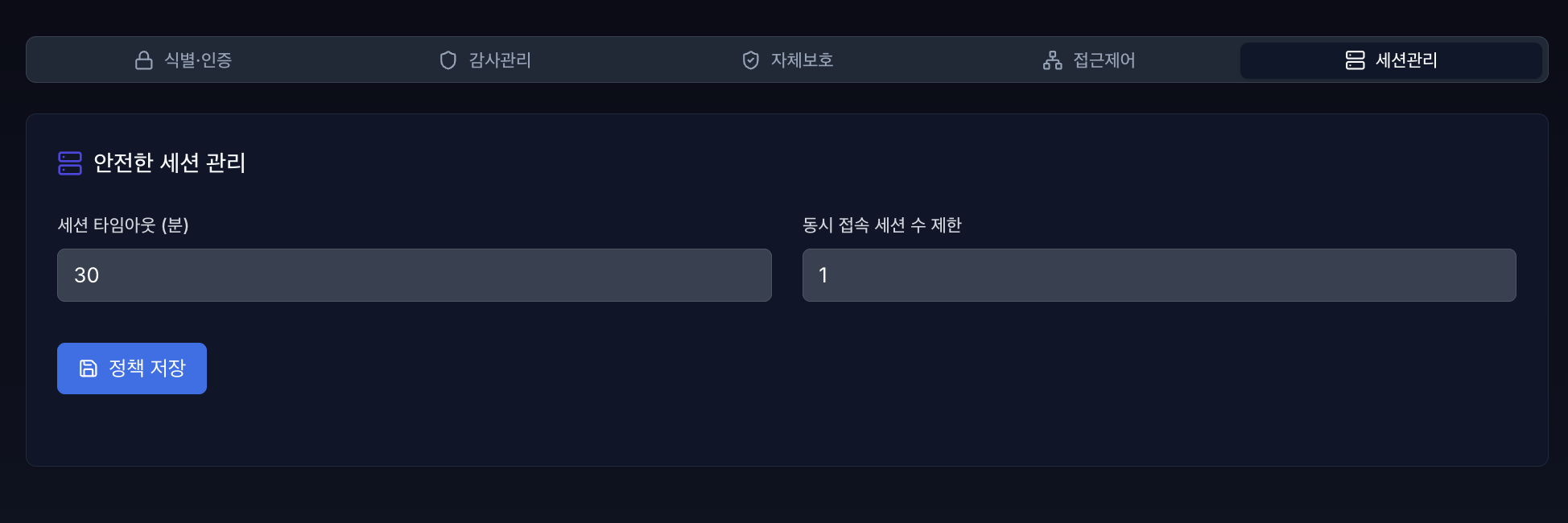Click the 안전한 세션 관리 heading text
Viewport: 1568px width, 523px height.
171,163
